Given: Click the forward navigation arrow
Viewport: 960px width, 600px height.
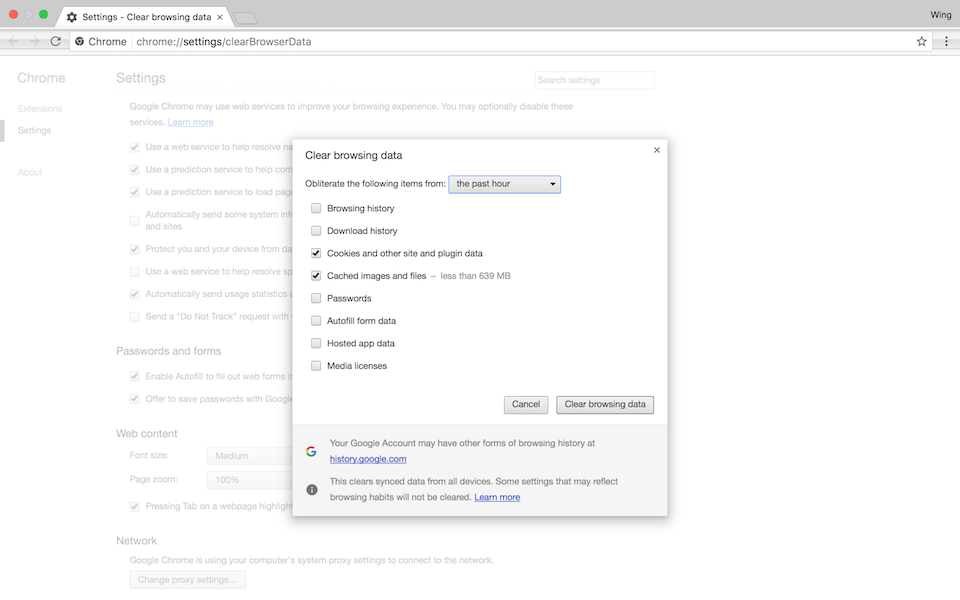Looking at the screenshot, I should click(35, 42).
